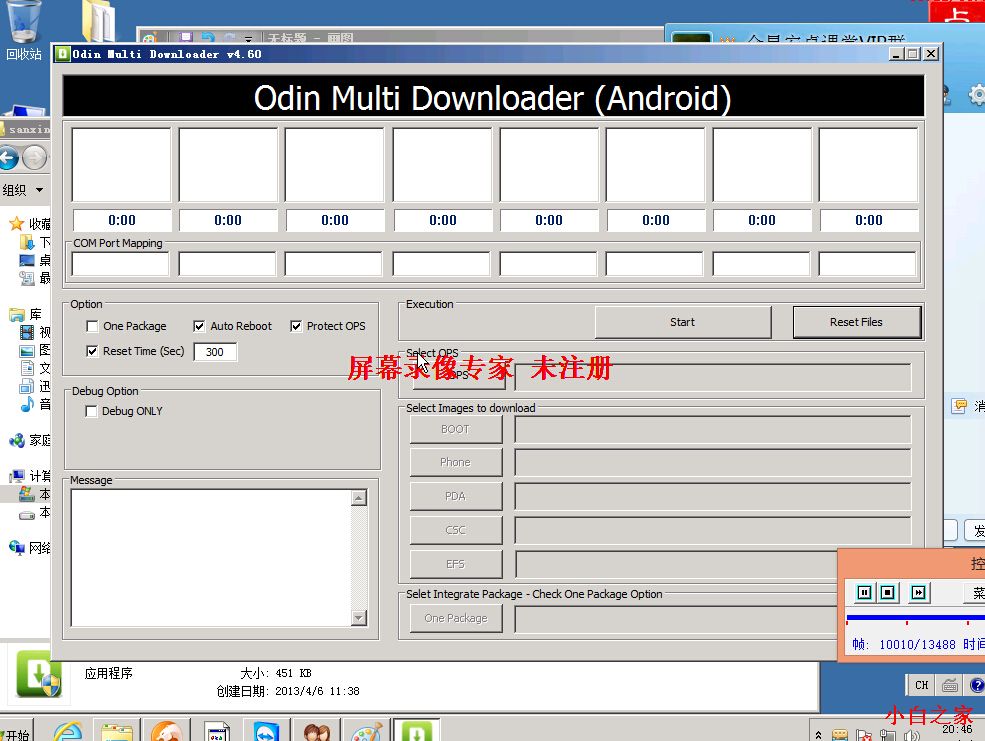Click the Paint window quick access dropdown
The width and height of the screenshot is (985, 741).
click(249, 39)
